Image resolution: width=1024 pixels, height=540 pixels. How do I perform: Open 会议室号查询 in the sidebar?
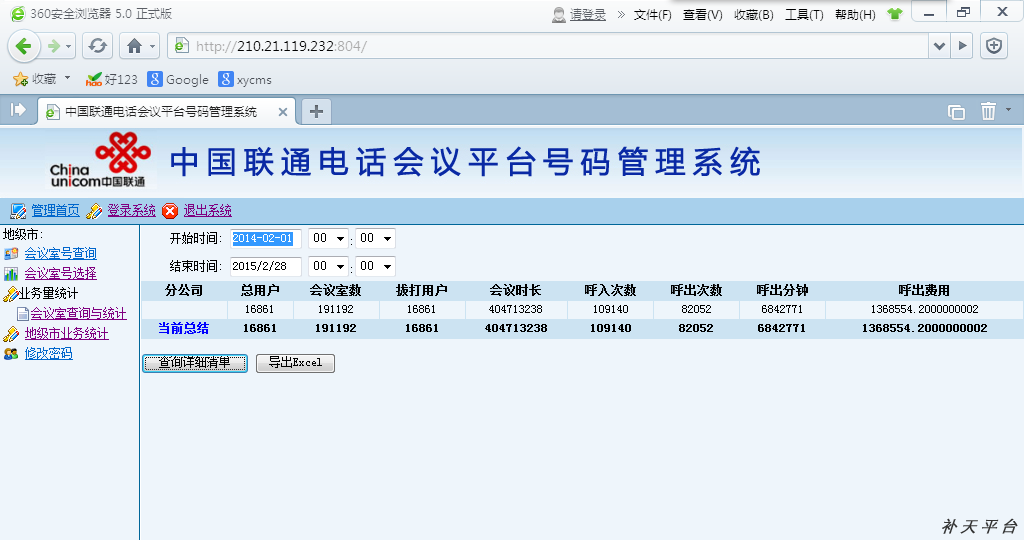point(61,253)
